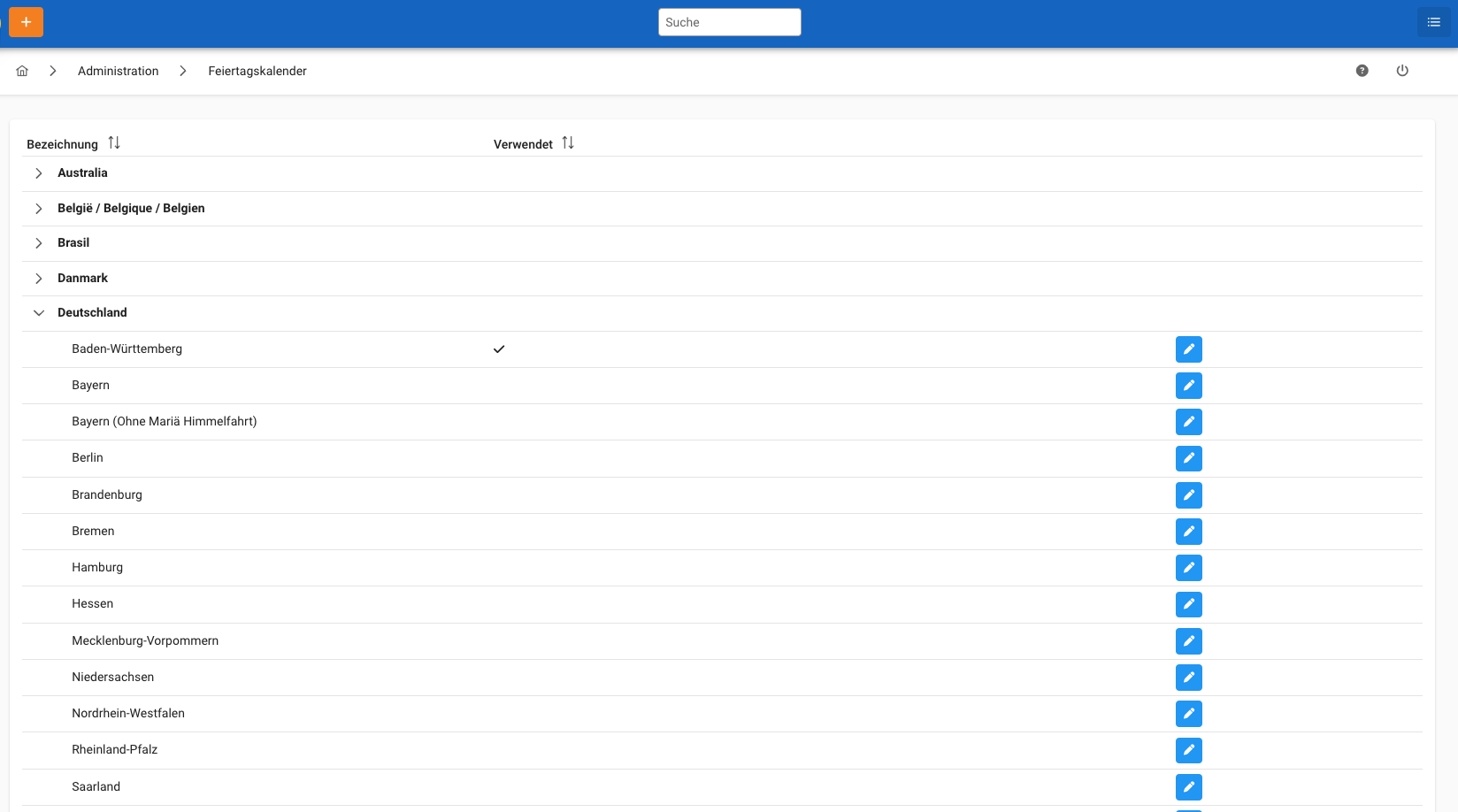
Task: Edit the Baden-Württemberg holiday calendar
Action: (1188, 349)
